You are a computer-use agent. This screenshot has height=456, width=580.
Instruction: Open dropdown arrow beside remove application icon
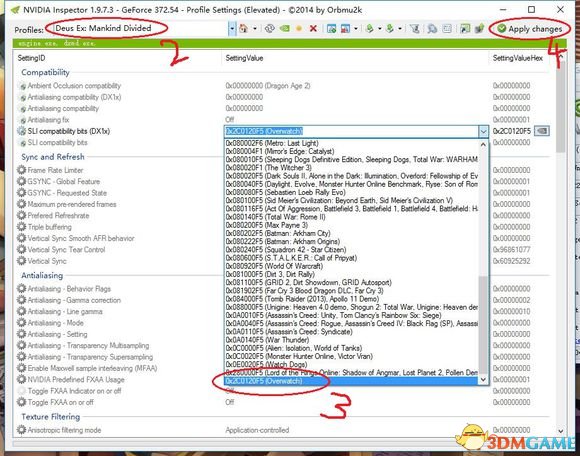(x=356, y=28)
